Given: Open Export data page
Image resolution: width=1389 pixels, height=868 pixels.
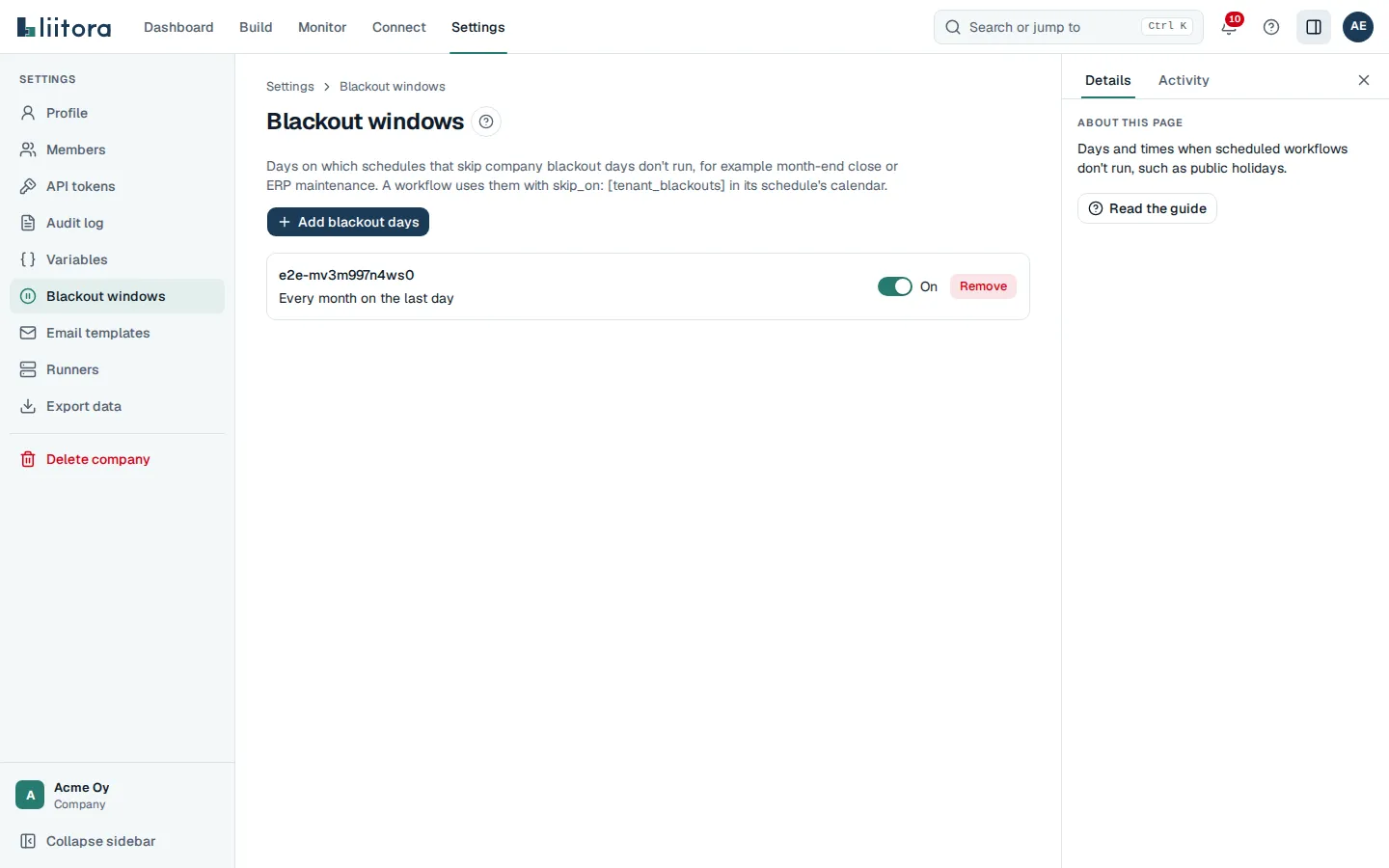Looking at the screenshot, I should [117, 406].
